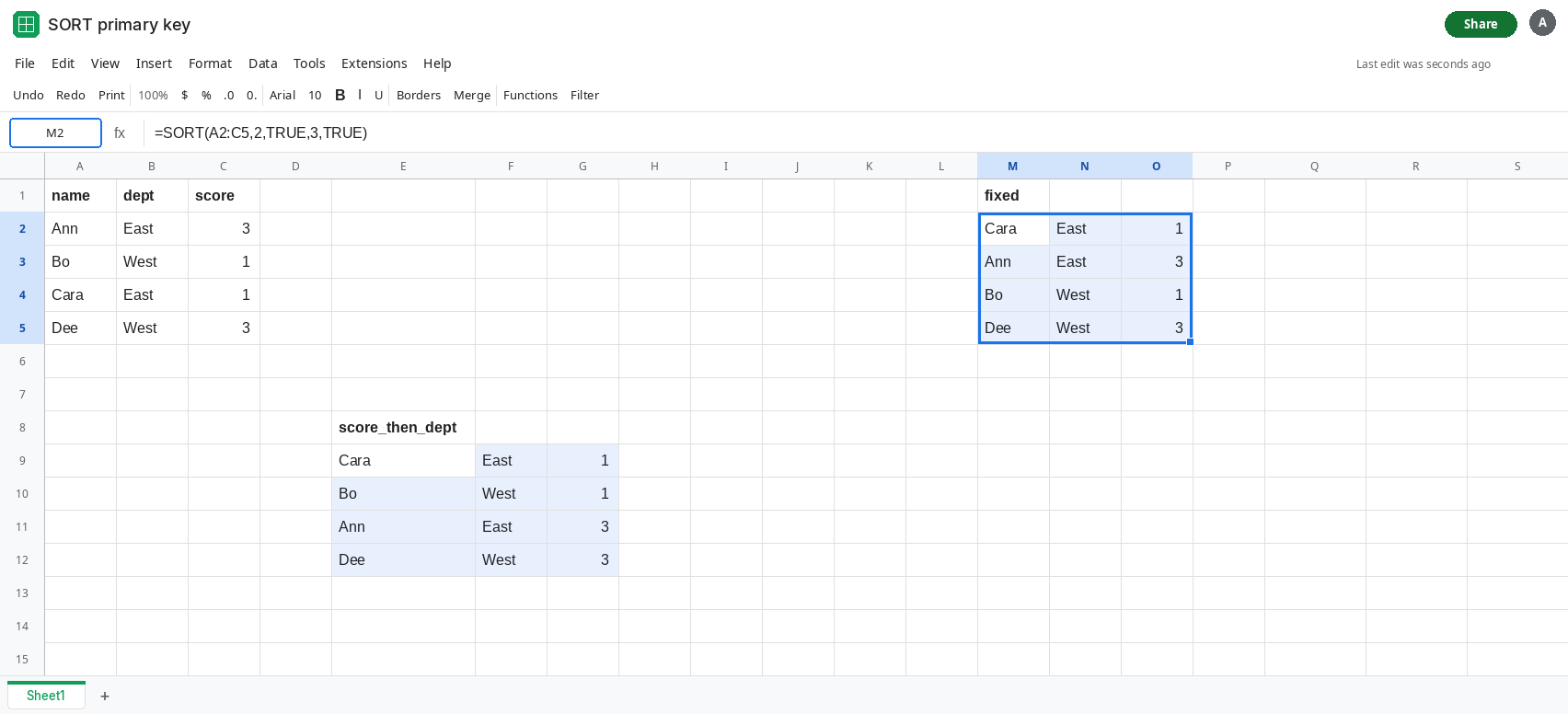Select cell E8 'score_then_dept'
The width and height of the screenshot is (1568, 714).
(x=403, y=428)
